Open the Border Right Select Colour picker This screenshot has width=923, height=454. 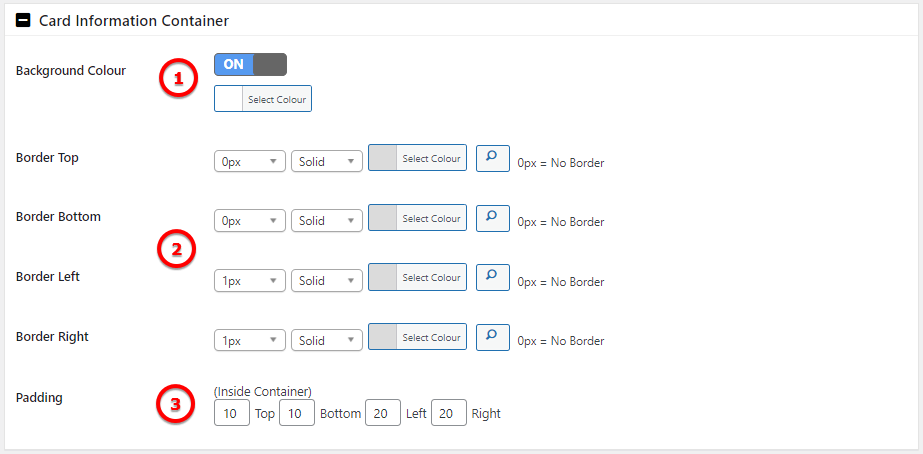tap(417, 338)
